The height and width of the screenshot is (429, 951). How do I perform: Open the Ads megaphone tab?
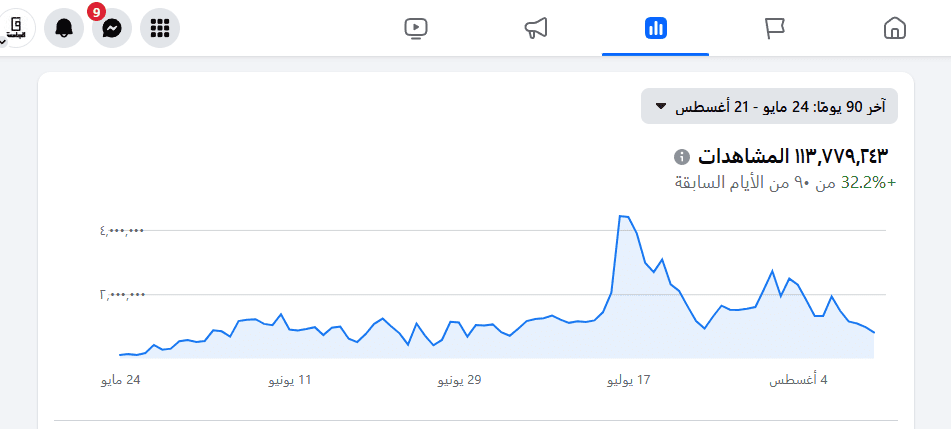536,28
